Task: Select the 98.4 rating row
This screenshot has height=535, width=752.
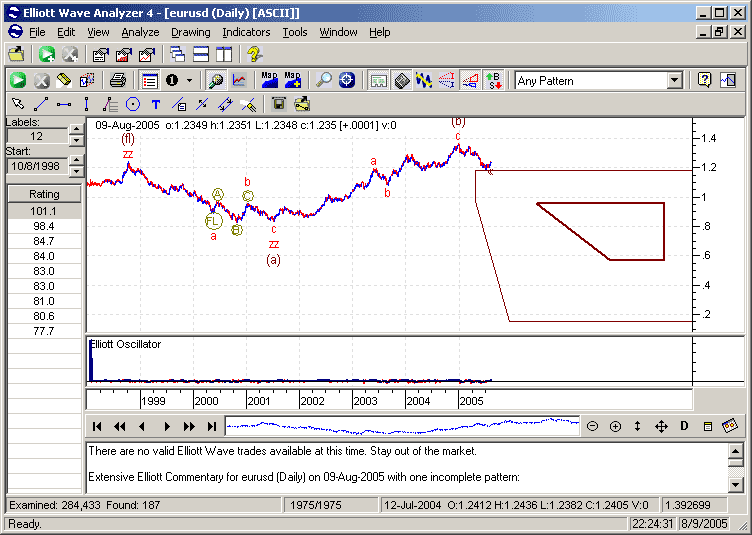Action: point(44,226)
